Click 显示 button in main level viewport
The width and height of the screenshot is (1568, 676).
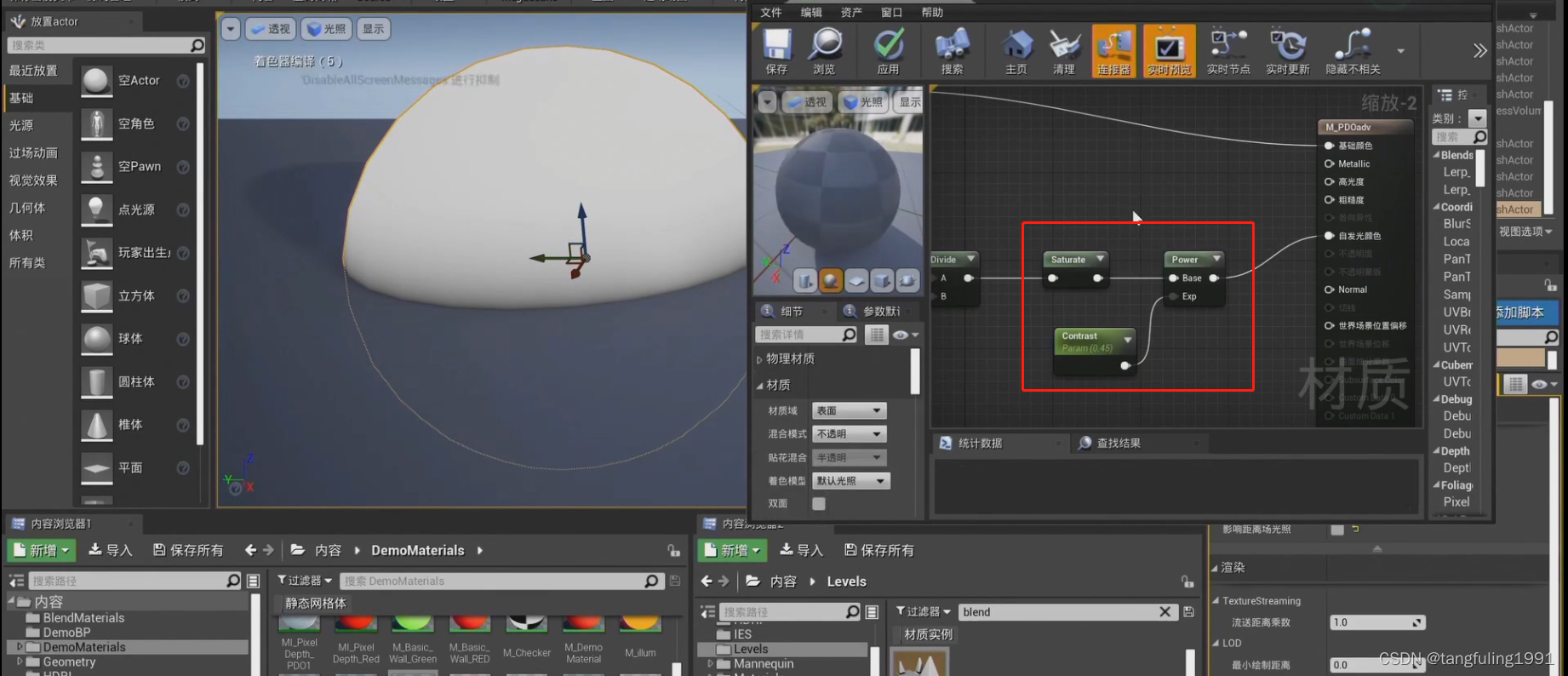click(x=373, y=29)
